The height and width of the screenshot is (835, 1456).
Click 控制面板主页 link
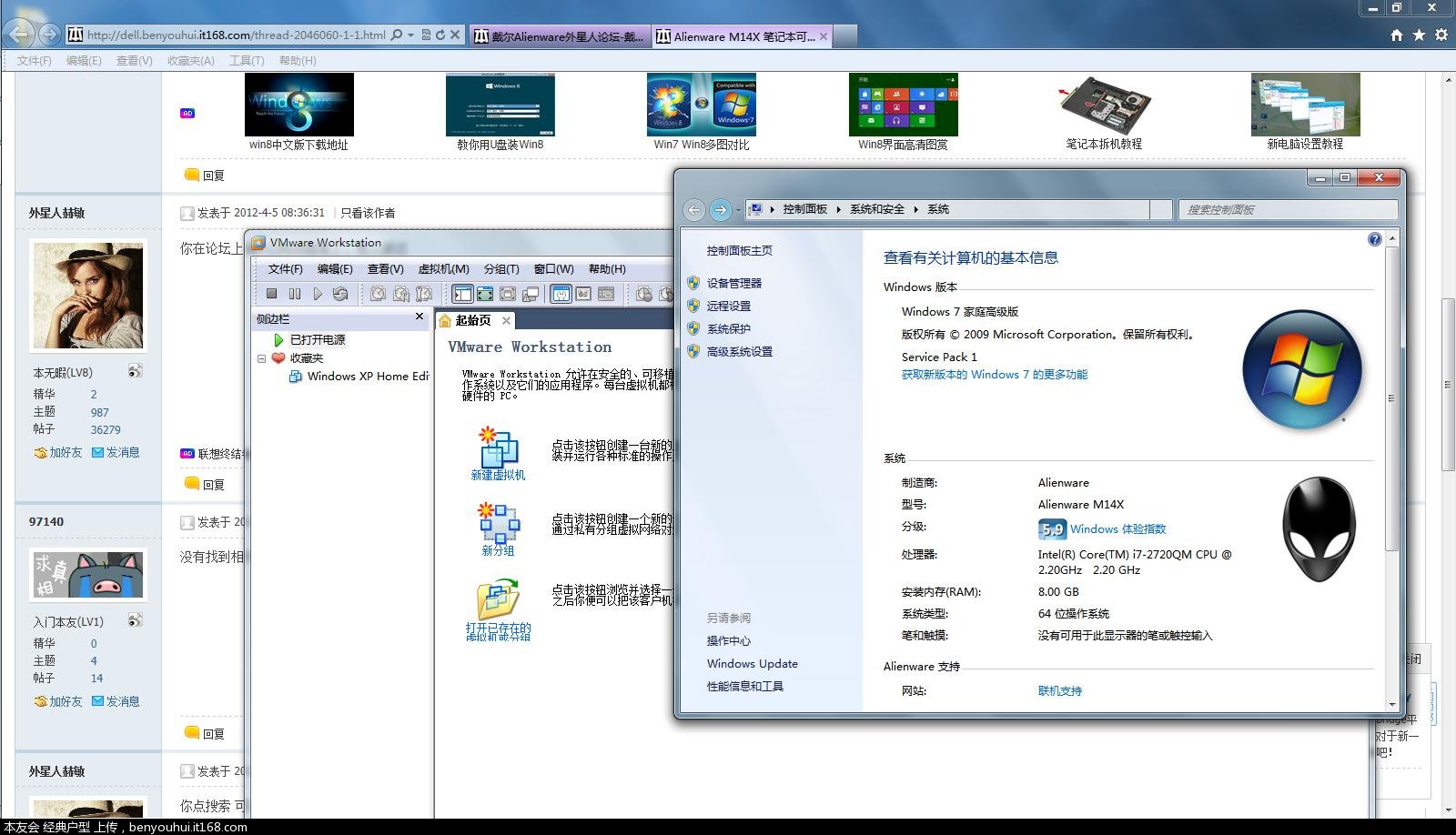[739, 251]
